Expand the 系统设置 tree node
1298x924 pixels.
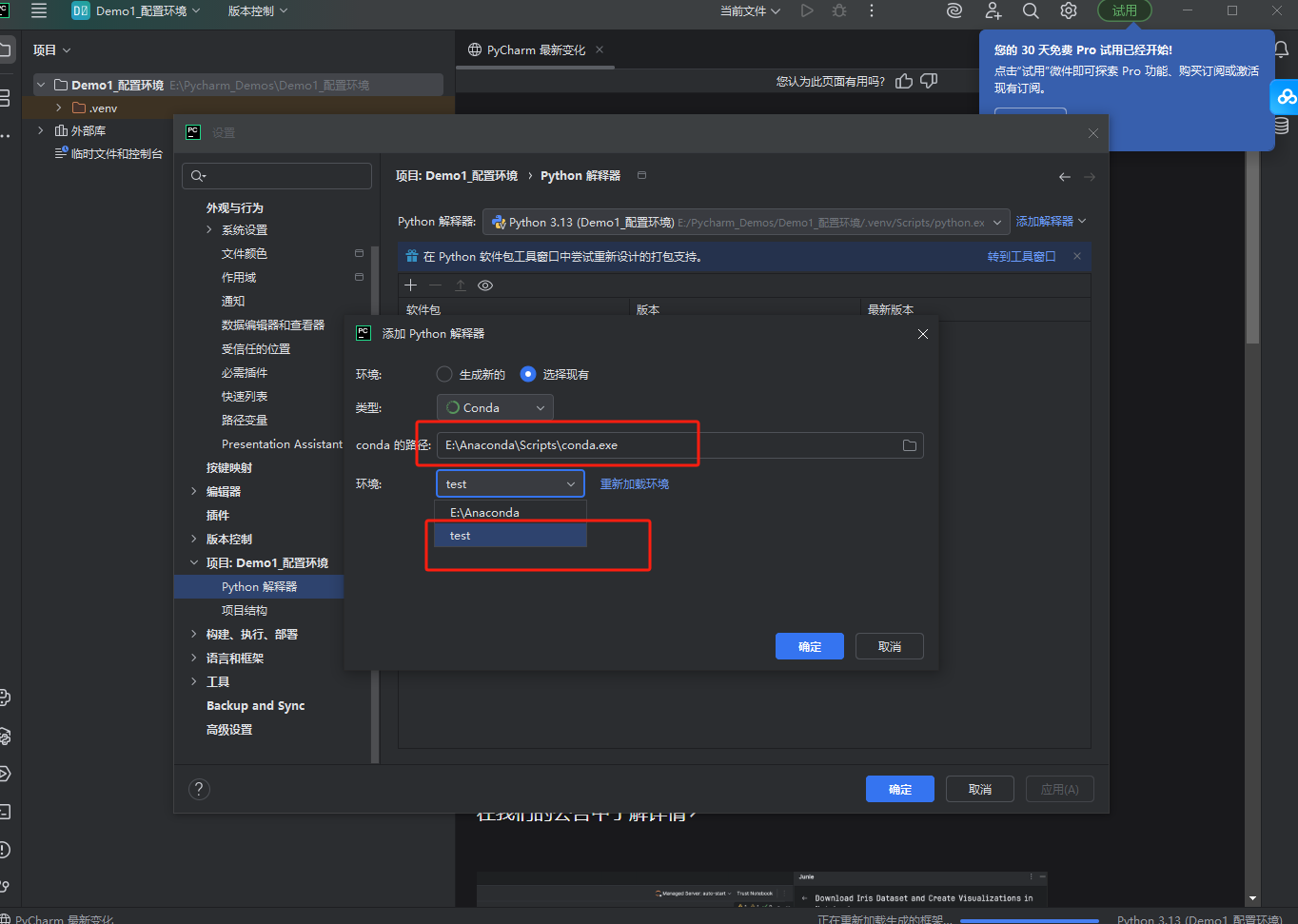(209, 229)
